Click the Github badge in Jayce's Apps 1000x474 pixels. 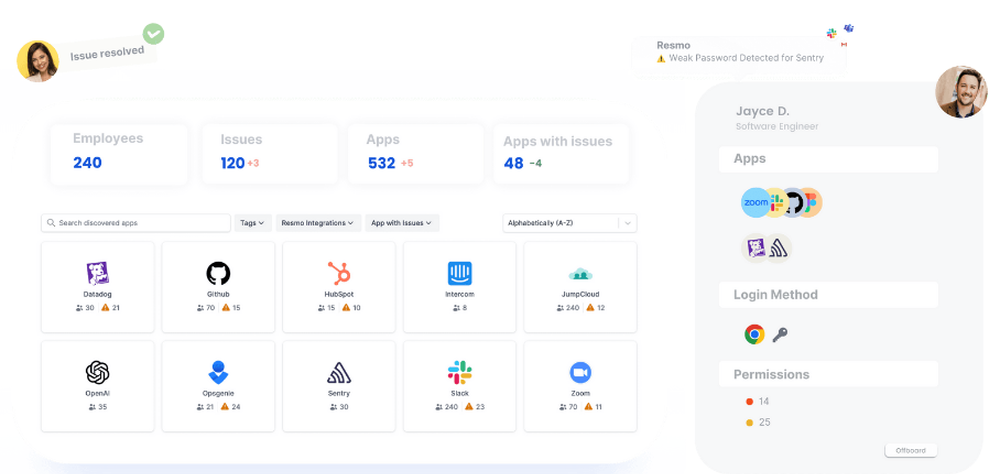click(x=793, y=203)
